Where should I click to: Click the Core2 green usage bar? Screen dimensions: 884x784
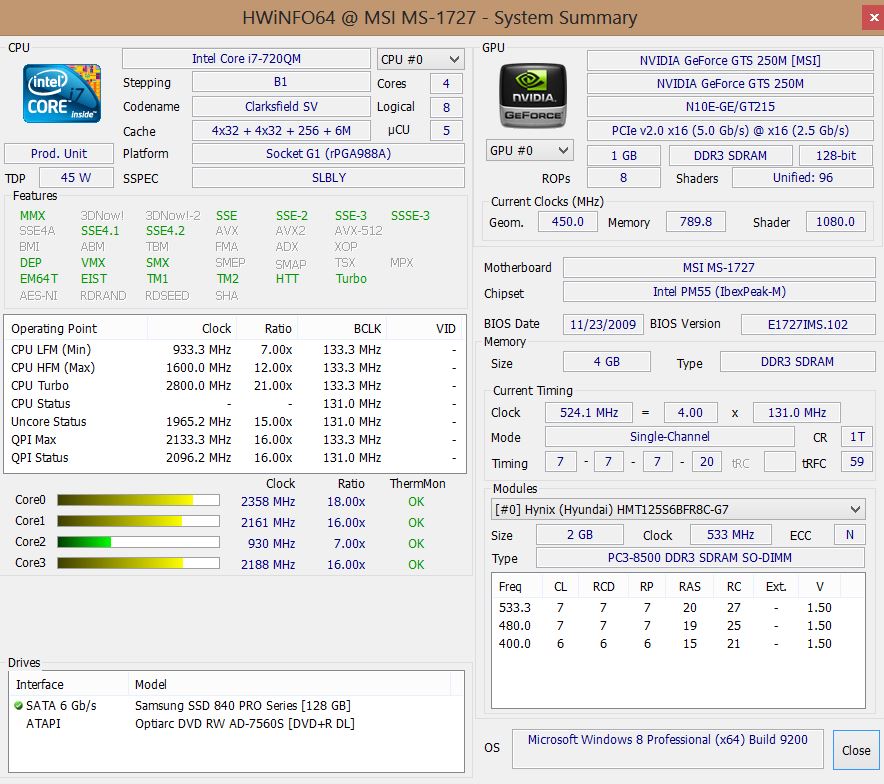point(138,542)
